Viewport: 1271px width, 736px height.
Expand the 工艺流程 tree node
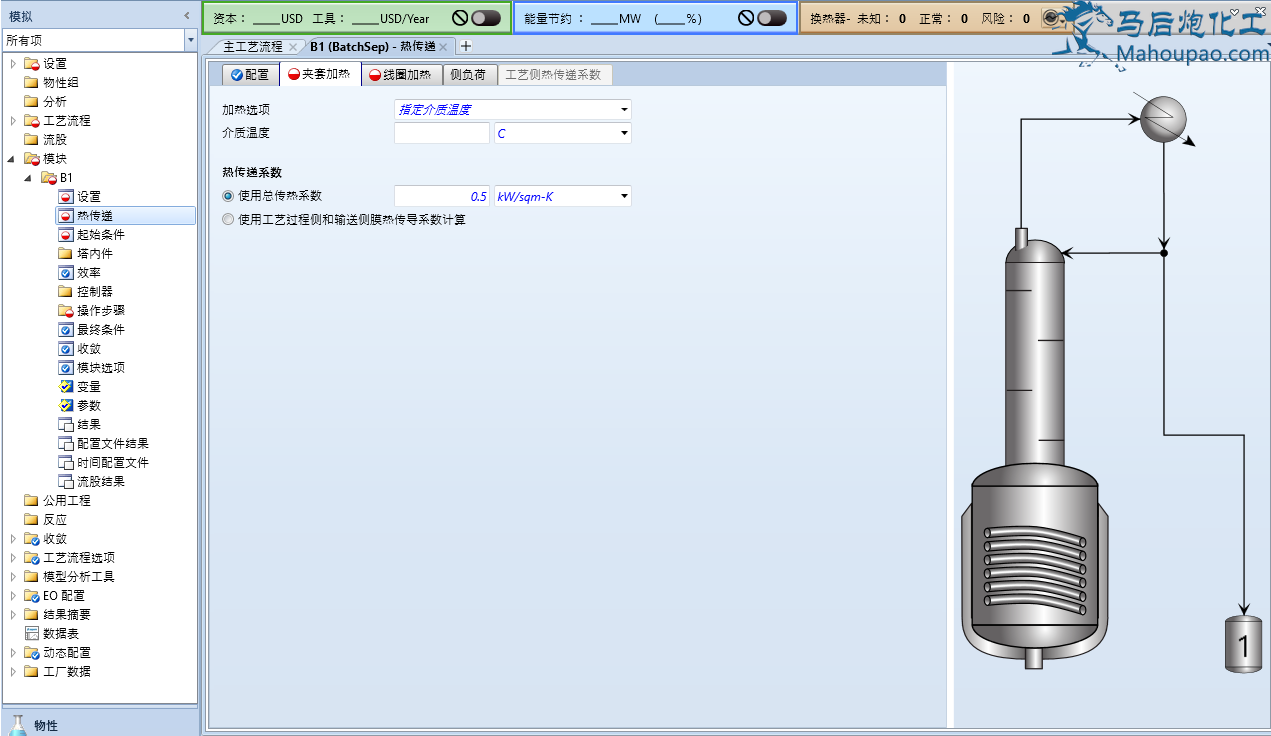coord(13,121)
